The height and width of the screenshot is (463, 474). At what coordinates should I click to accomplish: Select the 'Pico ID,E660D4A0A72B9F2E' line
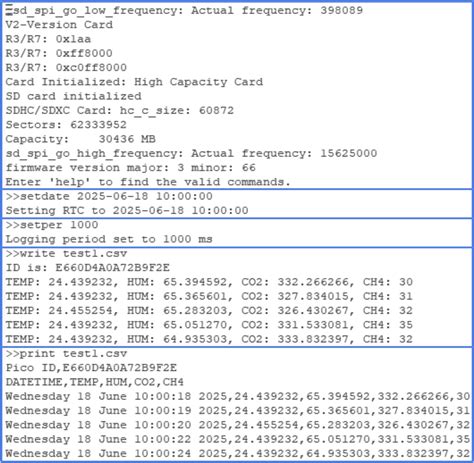click(x=91, y=368)
